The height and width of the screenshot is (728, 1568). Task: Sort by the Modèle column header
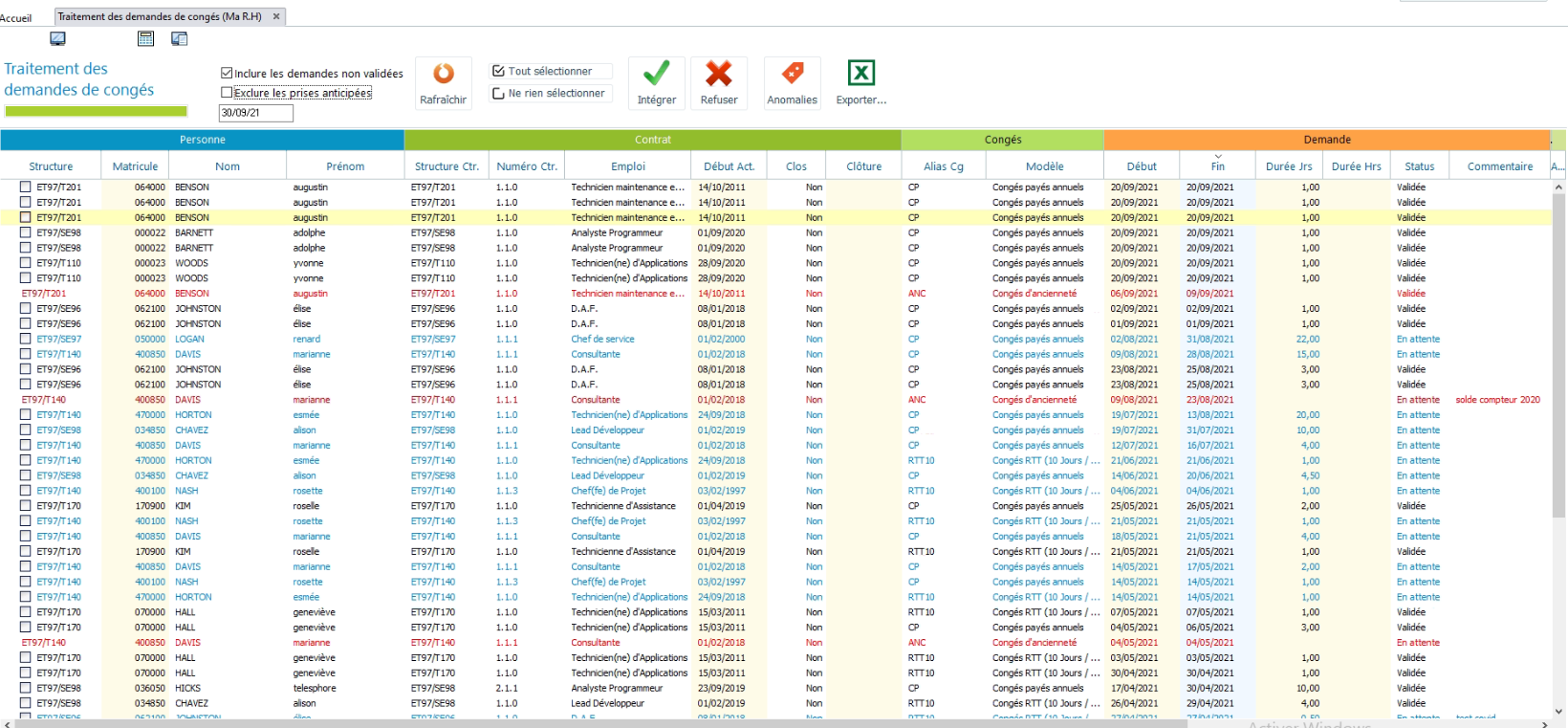pos(1045,166)
